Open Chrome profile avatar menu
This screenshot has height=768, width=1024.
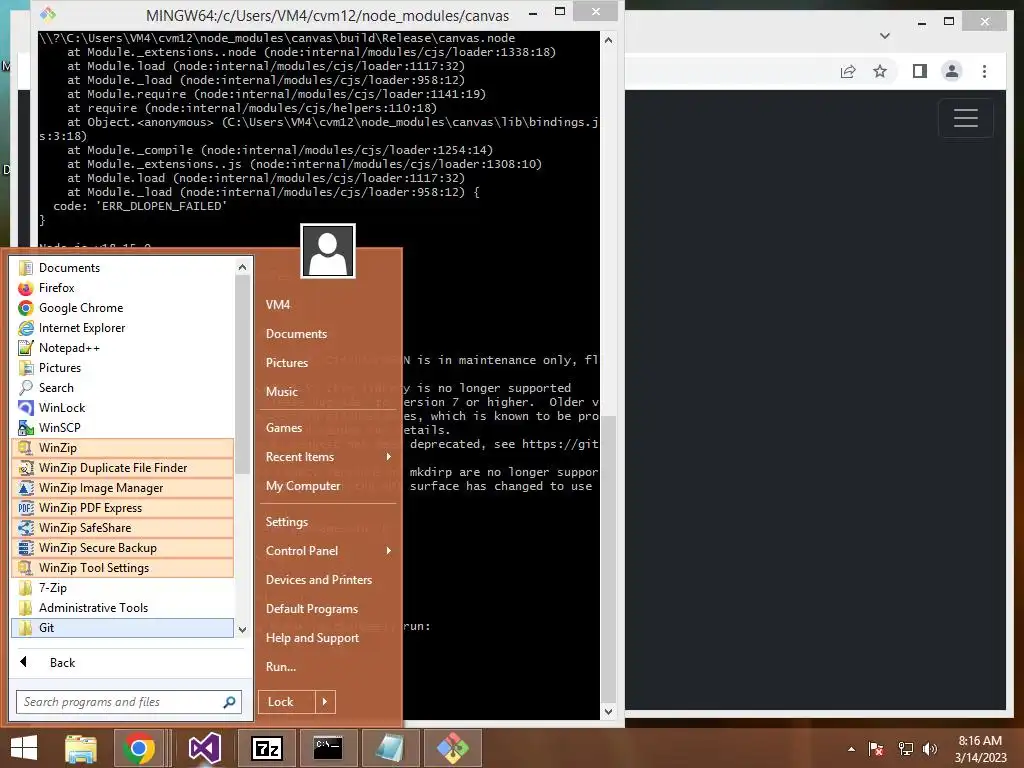tap(952, 71)
